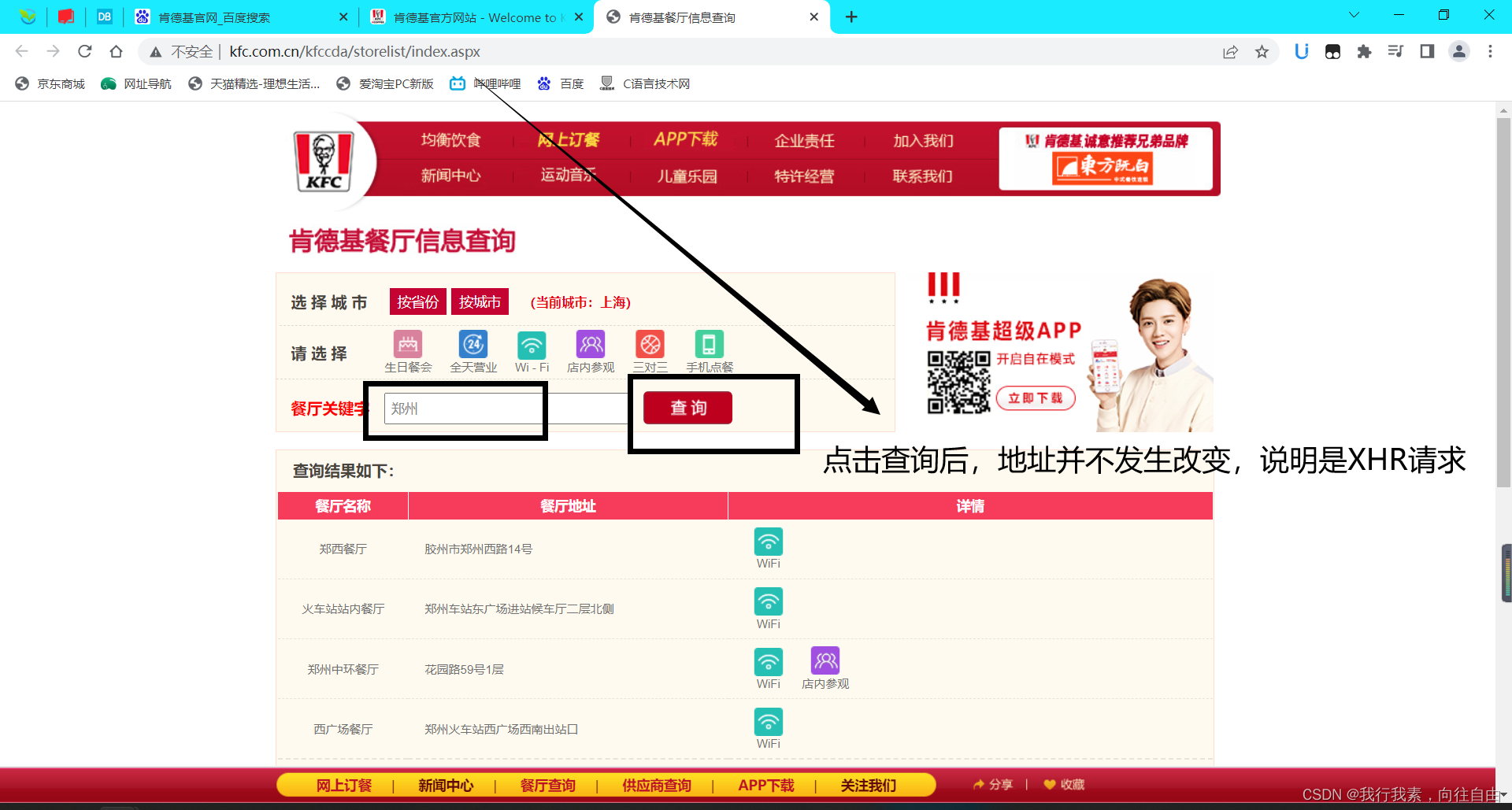Click 店内参观 icon in 郑州中环餐厅 row

[x=825, y=661]
